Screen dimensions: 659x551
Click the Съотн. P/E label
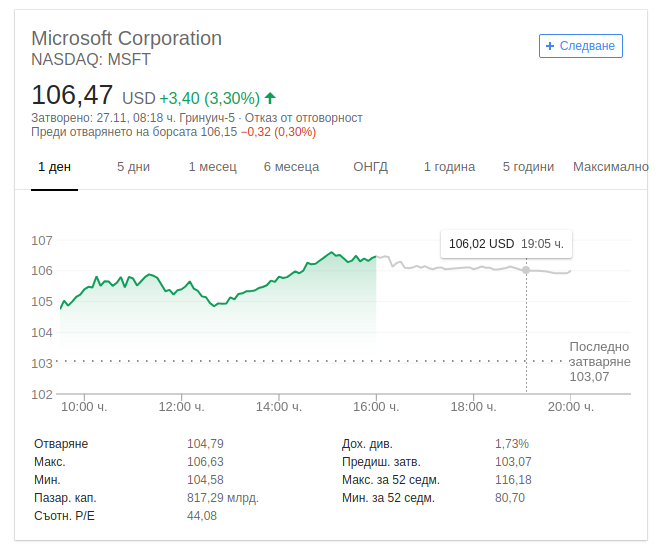point(64,516)
